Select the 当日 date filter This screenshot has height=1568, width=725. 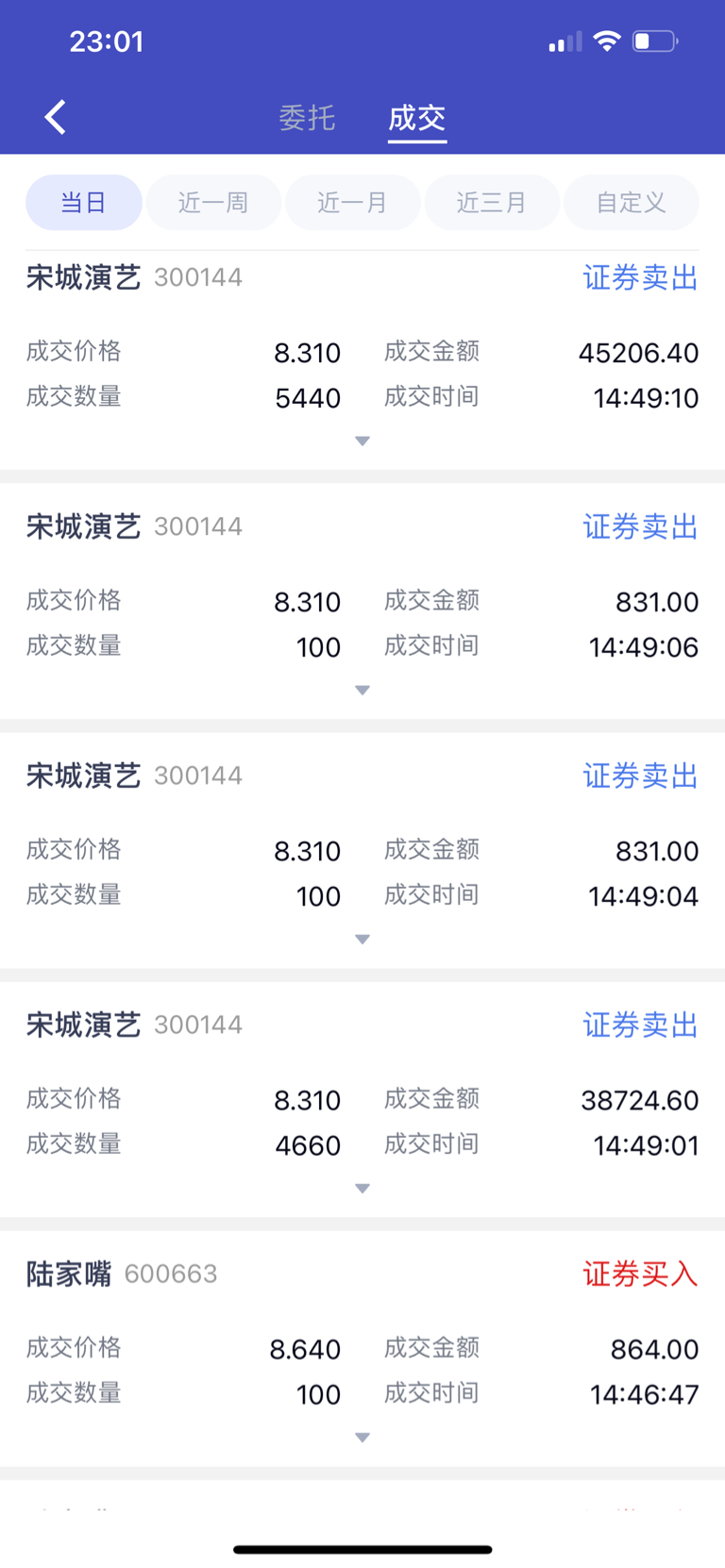[x=83, y=203]
